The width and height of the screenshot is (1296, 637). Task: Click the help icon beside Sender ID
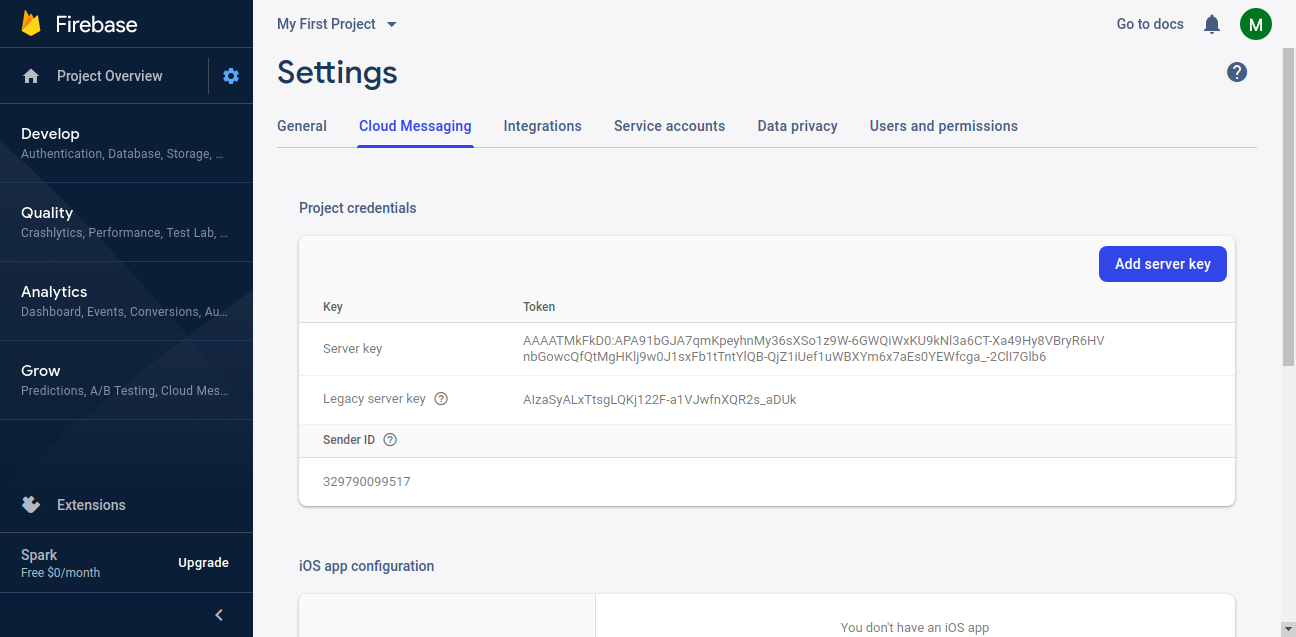[x=390, y=440]
